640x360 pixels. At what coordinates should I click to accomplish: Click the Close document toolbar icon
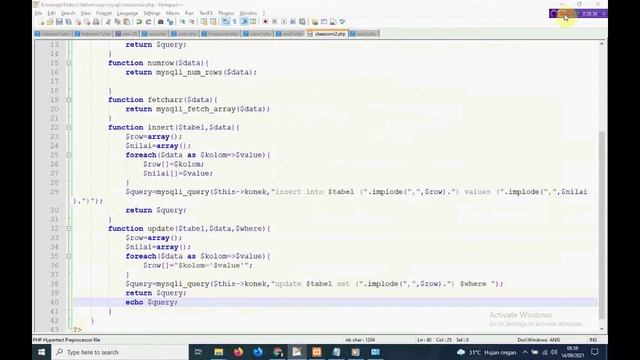point(78,22)
